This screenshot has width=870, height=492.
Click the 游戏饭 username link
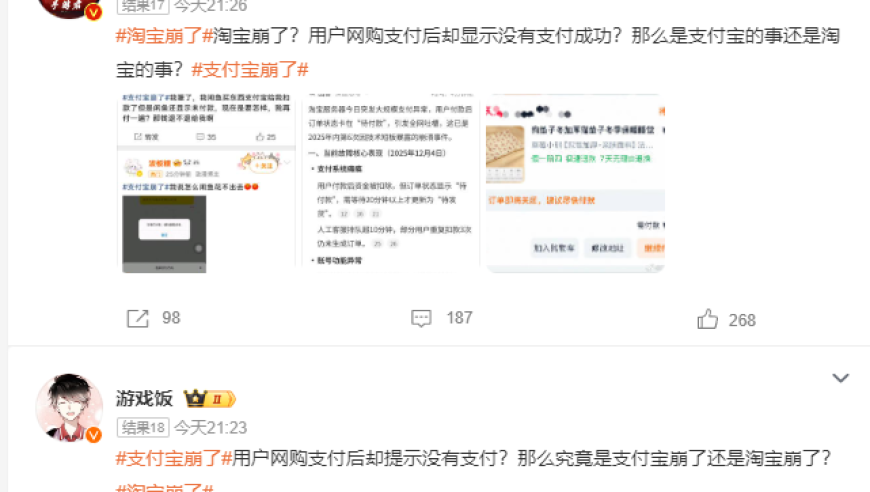point(144,398)
